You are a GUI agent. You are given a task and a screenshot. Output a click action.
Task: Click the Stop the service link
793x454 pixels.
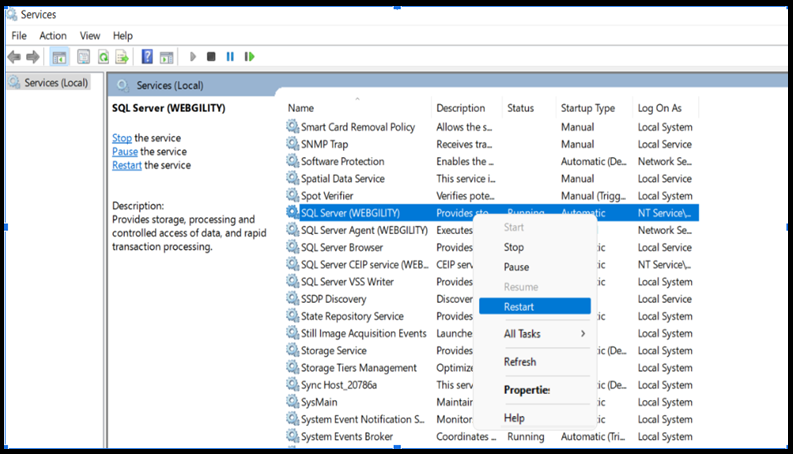pyautogui.click(x=121, y=138)
